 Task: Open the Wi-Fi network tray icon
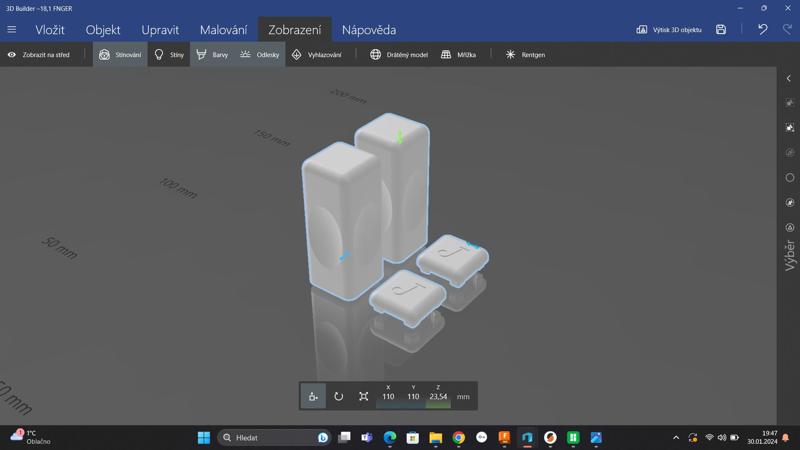pos(709,438)
